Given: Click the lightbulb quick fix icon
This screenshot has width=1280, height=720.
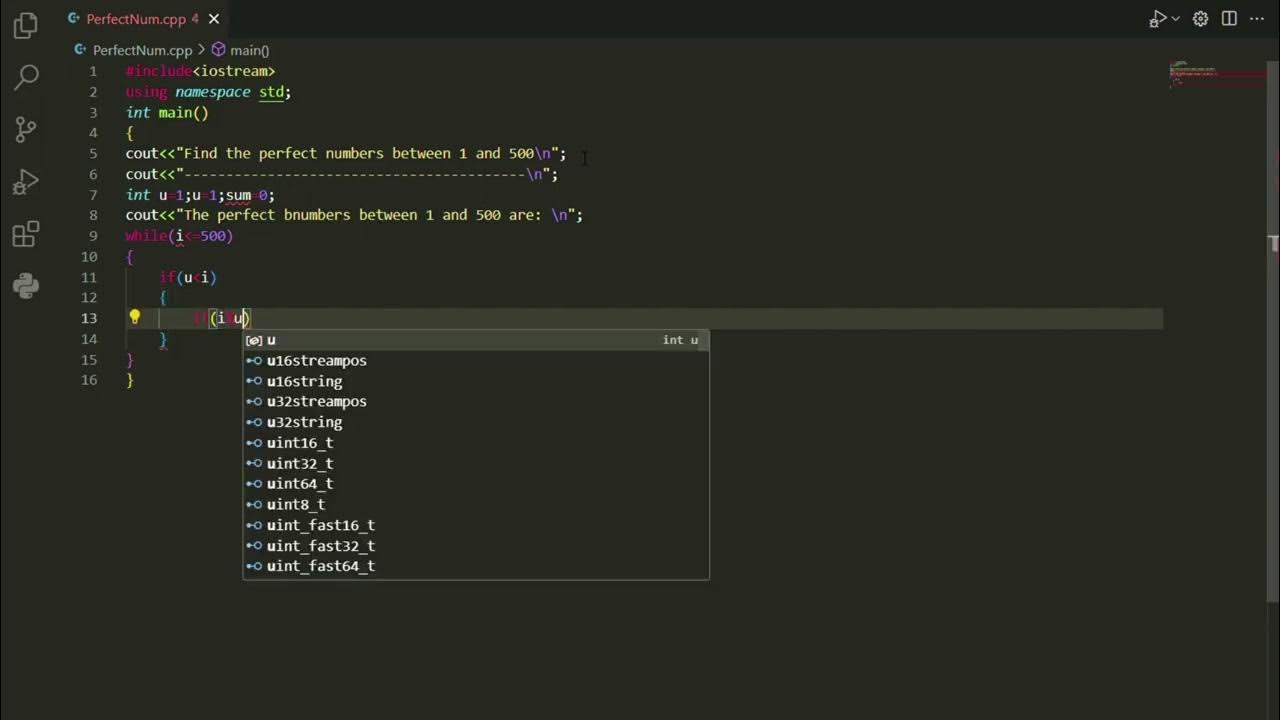Looking at the screenshot, I should (x=135, y=318).
